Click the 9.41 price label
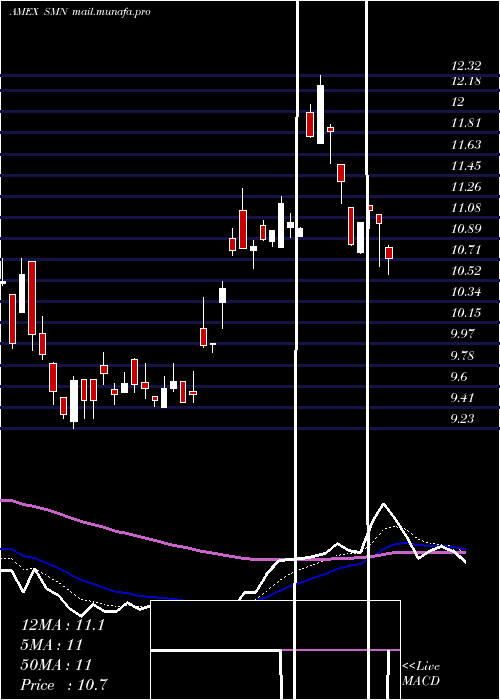Image resolution: width=500 pixels, height=700 pixels. tap(462, 397)
